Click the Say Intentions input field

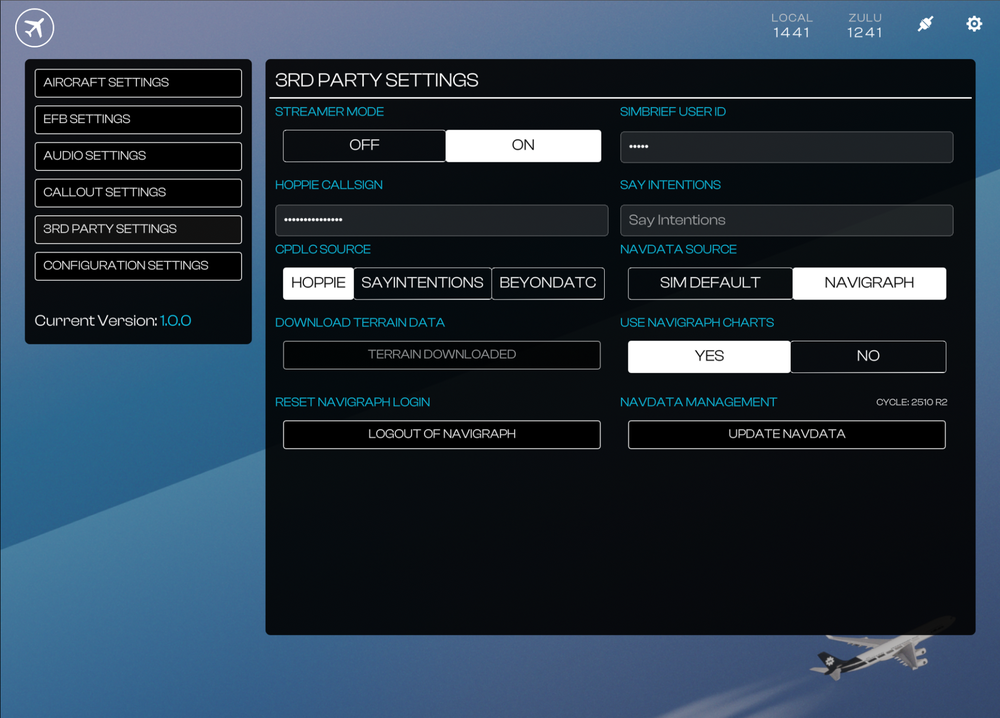(x=786, y=220)
